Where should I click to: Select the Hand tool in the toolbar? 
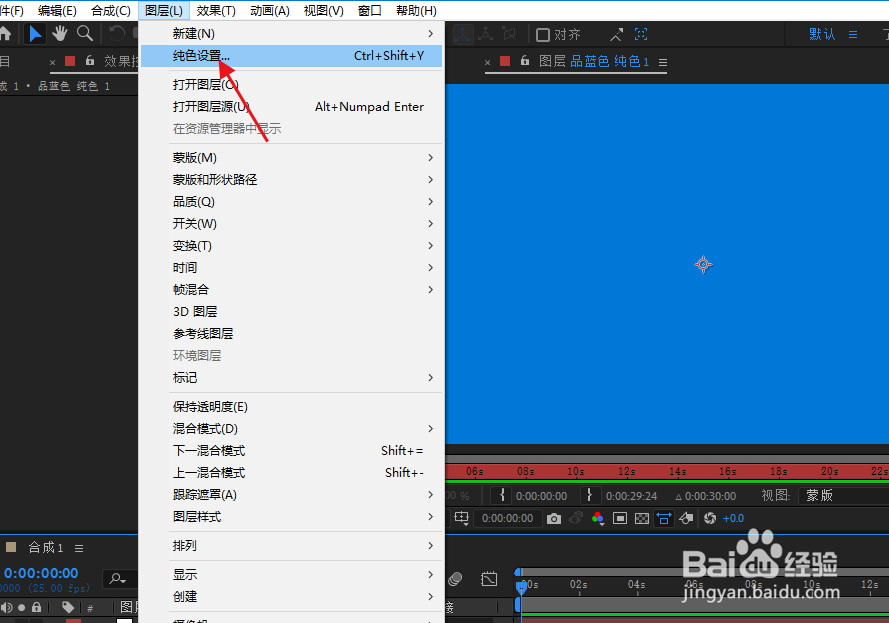click(58, 33)
